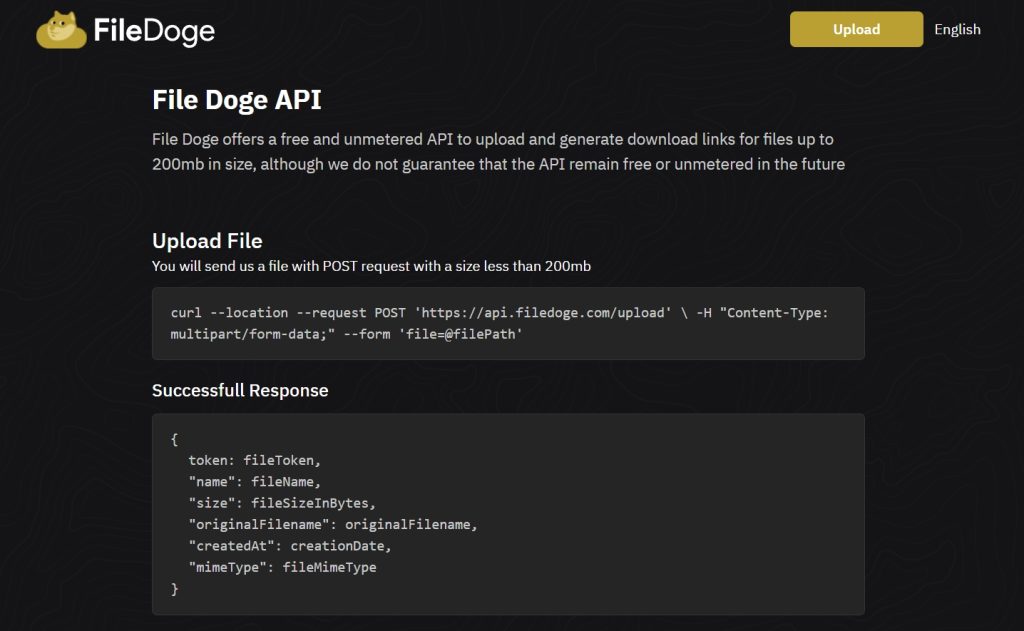Click the --form 'file=@filePath' argument text
The image size is (1024, 631).
click(433, 334)
